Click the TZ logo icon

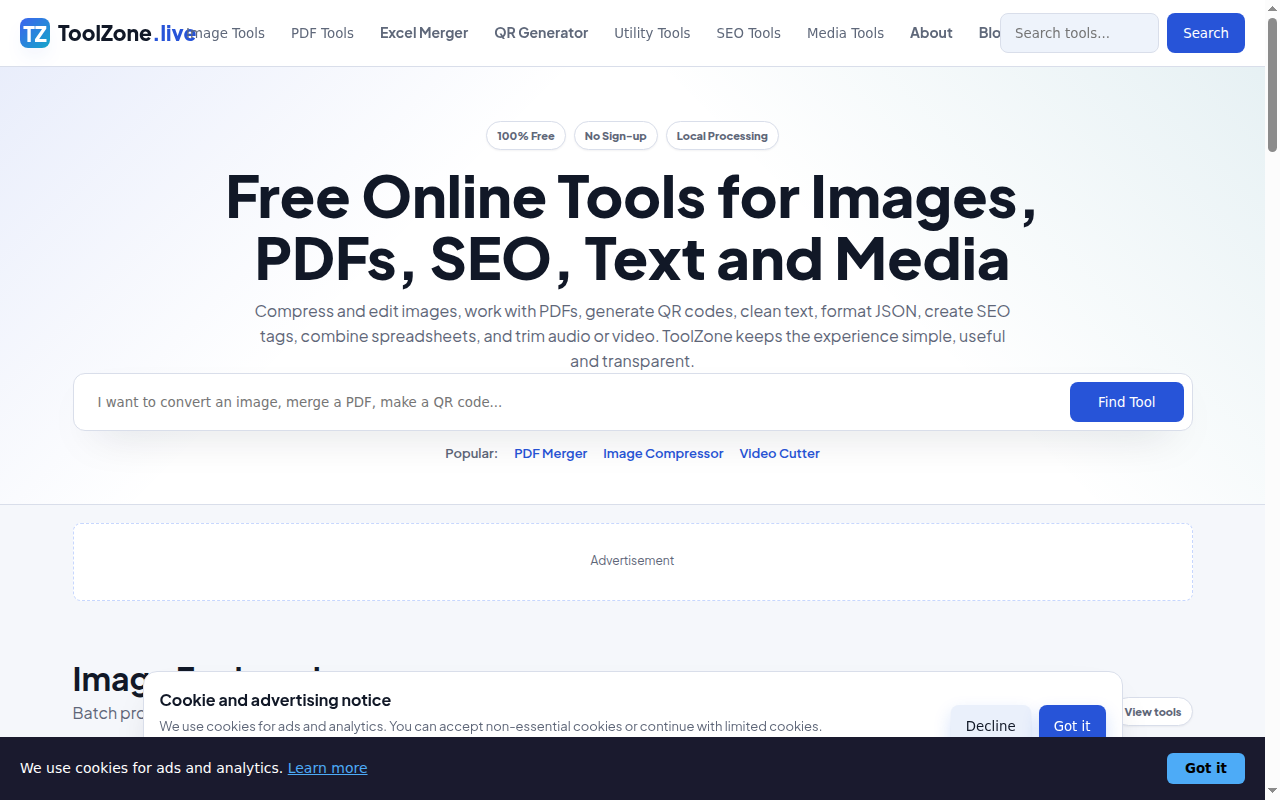pos(35,33)
